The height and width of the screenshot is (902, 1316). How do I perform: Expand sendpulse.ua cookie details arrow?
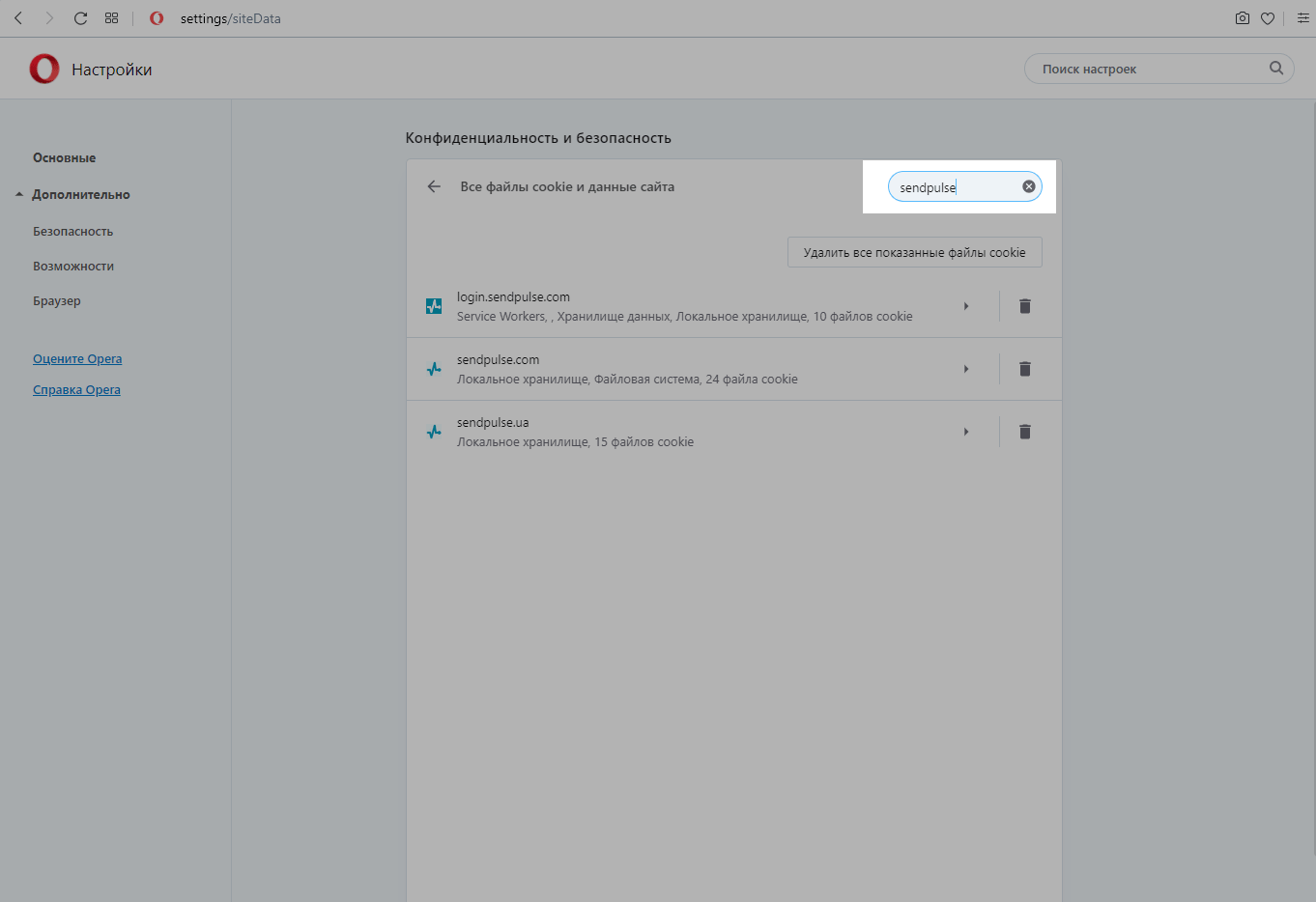(966, 432)
